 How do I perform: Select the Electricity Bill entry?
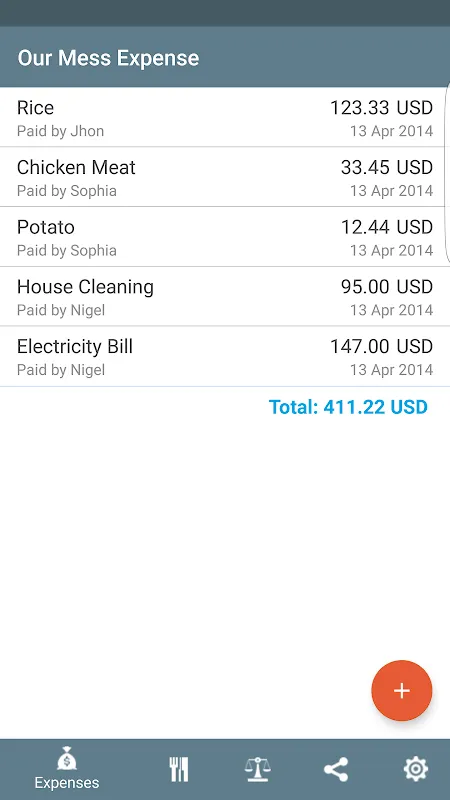click(x=224, y=356)
